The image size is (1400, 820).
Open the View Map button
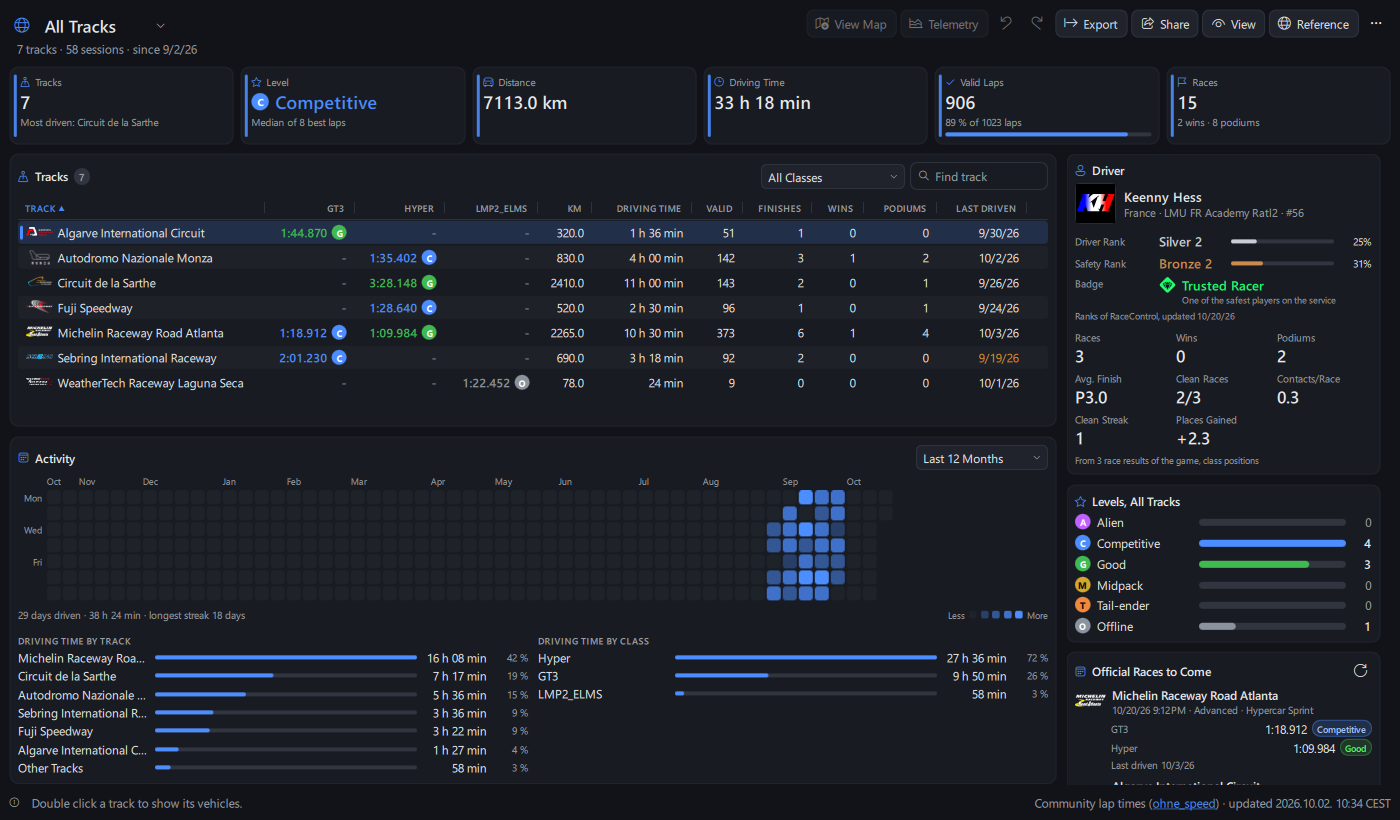(x=851, y=24)
